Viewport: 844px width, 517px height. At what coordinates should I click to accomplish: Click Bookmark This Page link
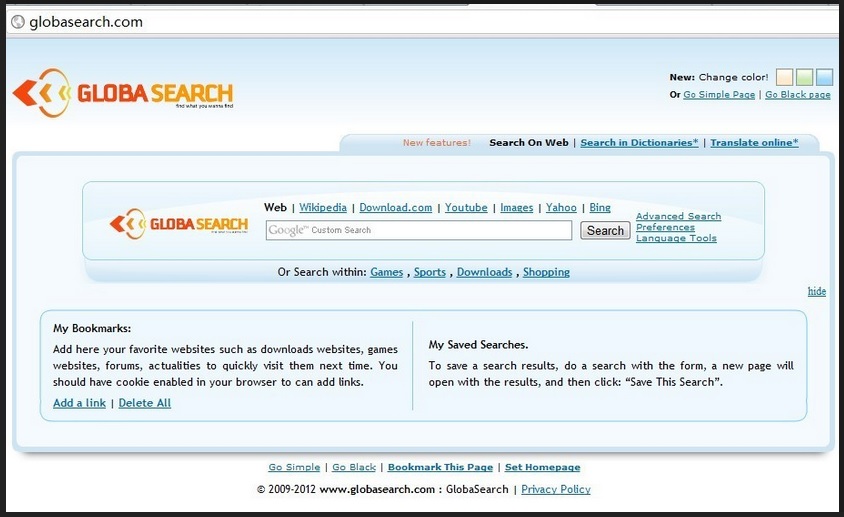pos(440,467)
